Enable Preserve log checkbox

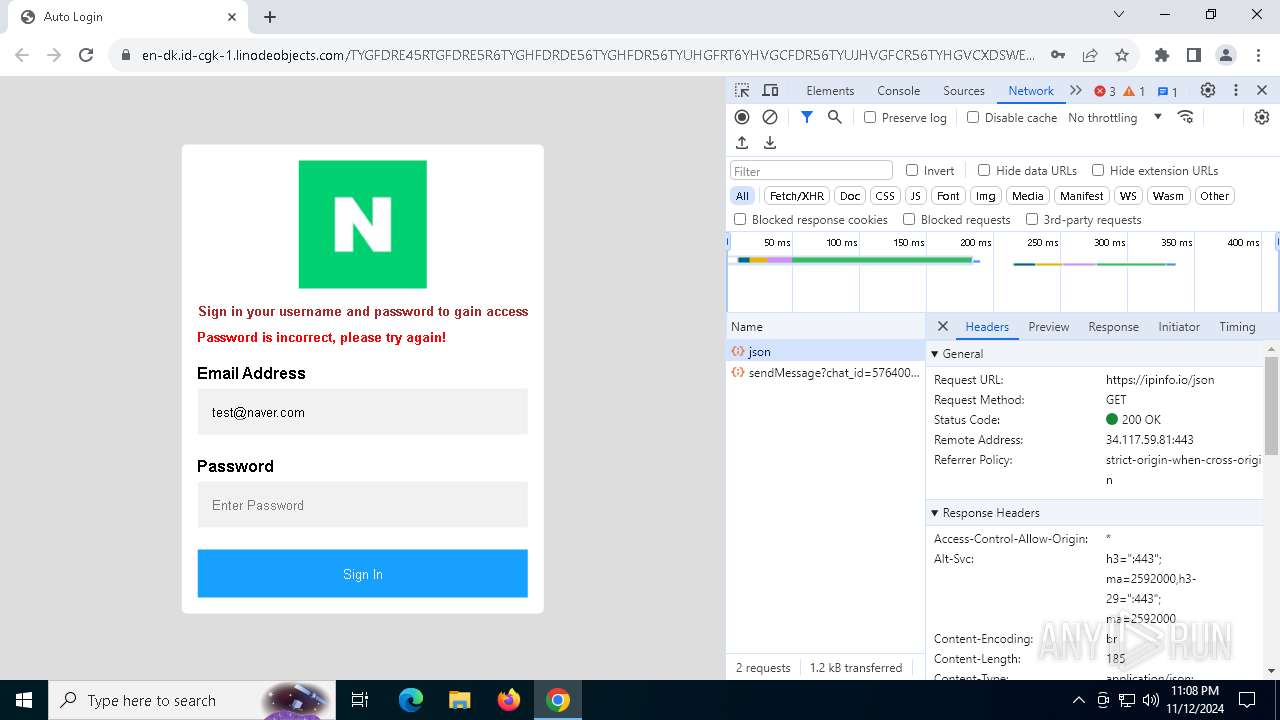pos(870,117)
